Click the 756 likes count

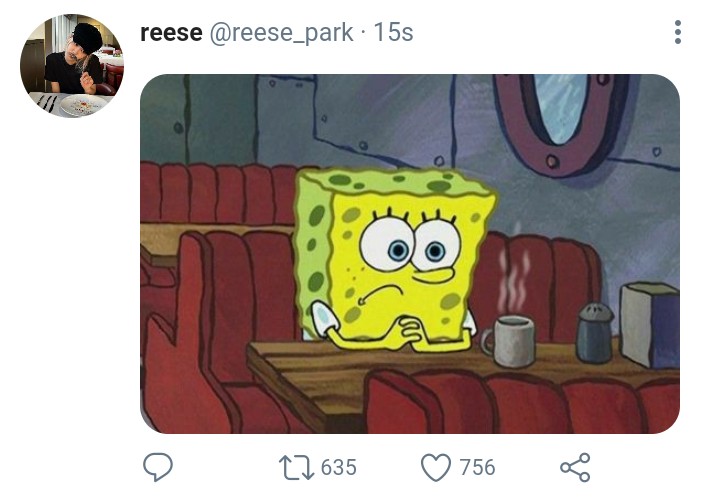click(x=478, y=467)
